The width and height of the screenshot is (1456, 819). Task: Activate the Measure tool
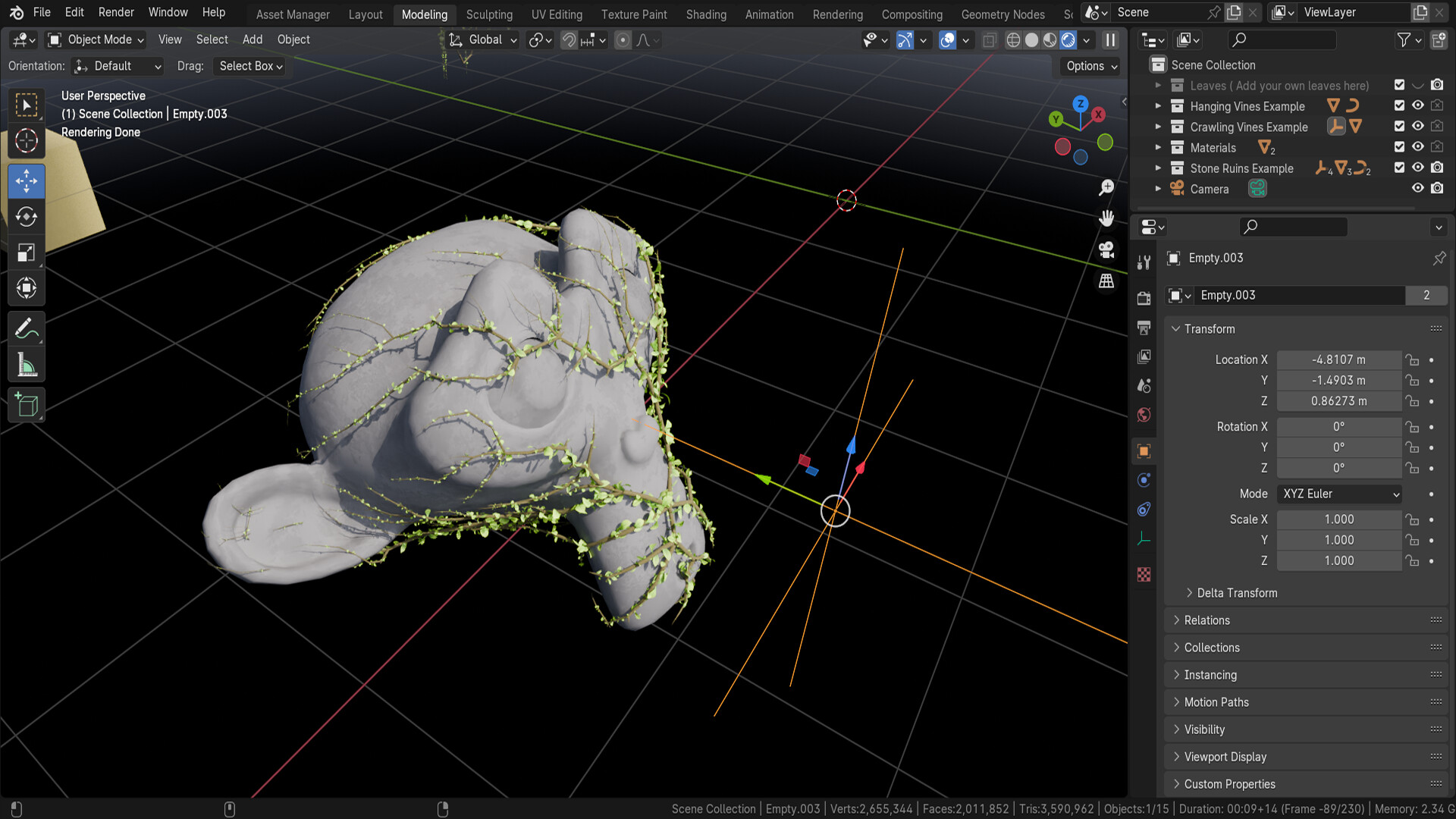(27, 364)
